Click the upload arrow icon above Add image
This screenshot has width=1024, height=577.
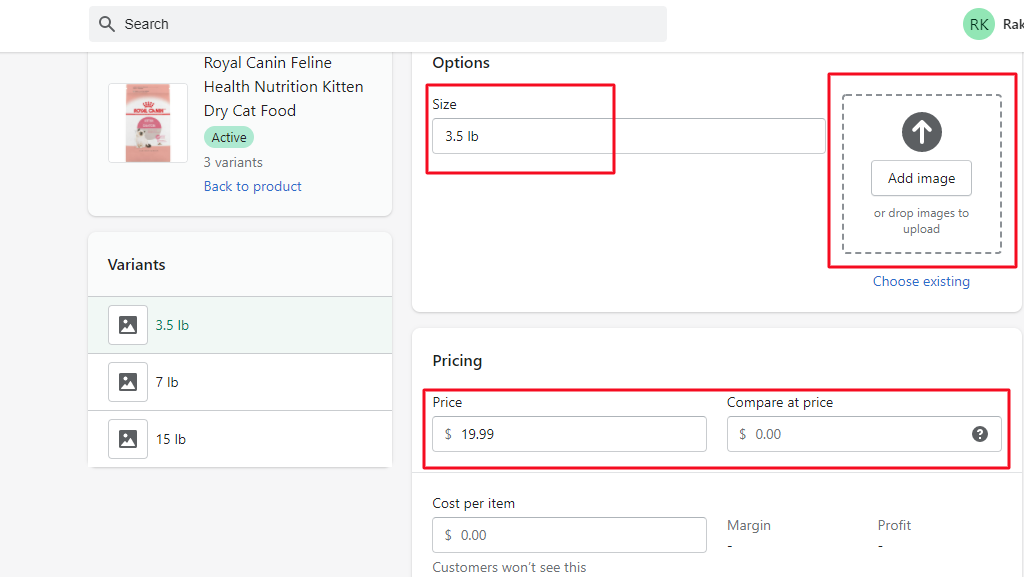click(x=920, y=131)
